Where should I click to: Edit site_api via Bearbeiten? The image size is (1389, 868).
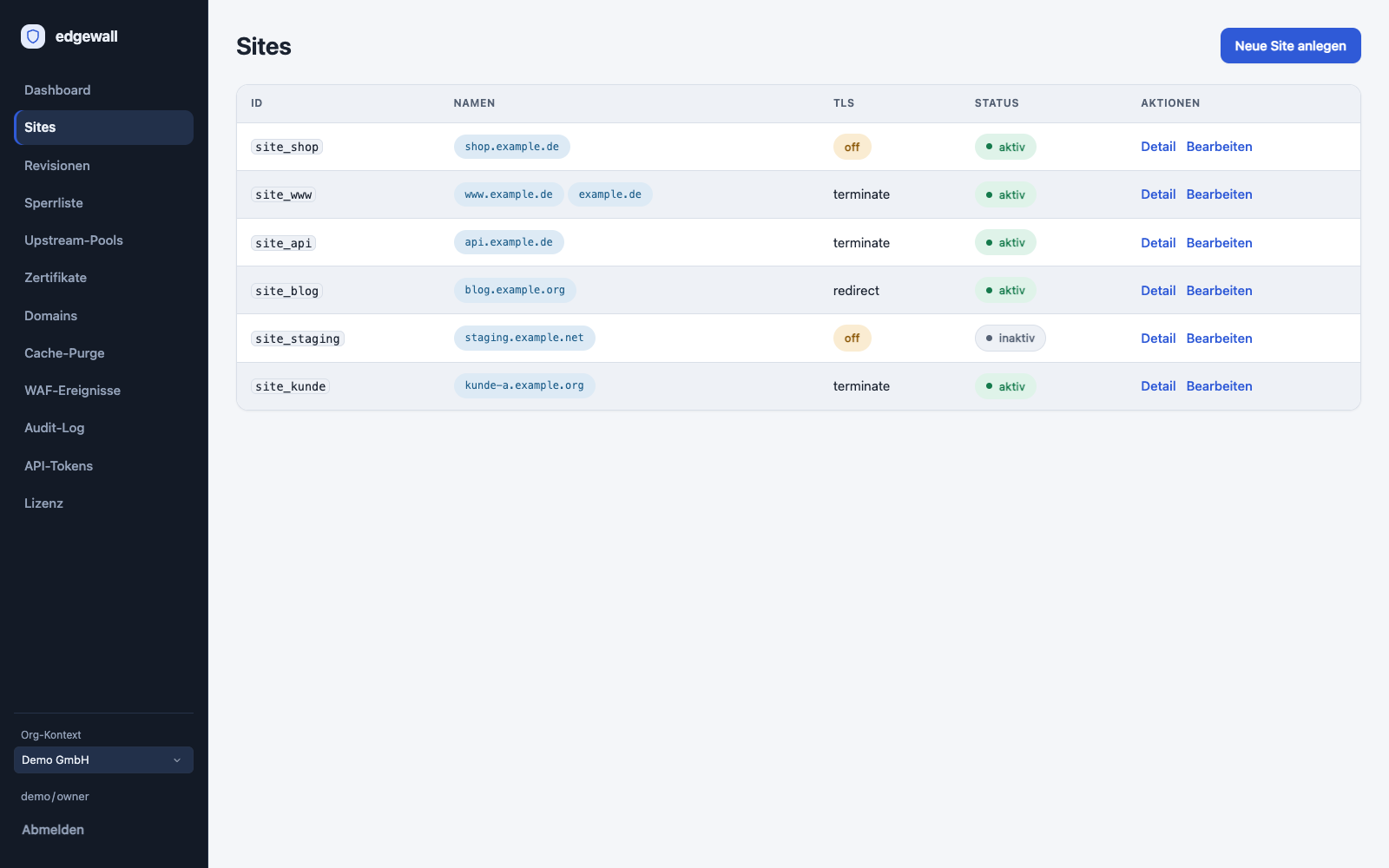point(1219,243)
